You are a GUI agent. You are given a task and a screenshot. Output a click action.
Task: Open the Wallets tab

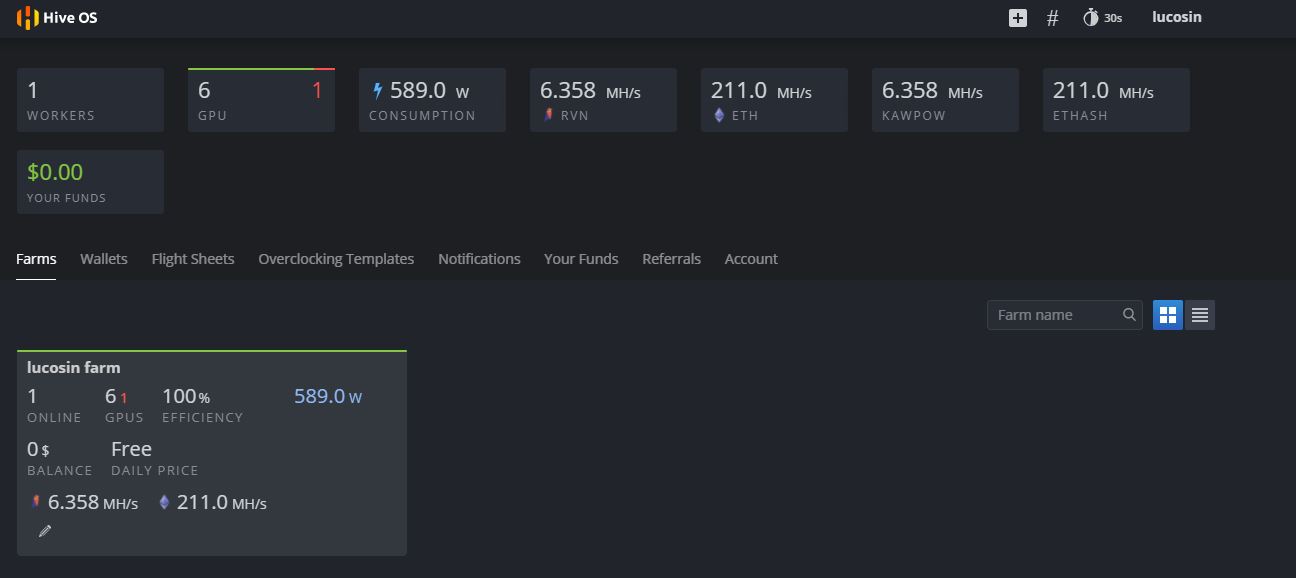point(104,259)
